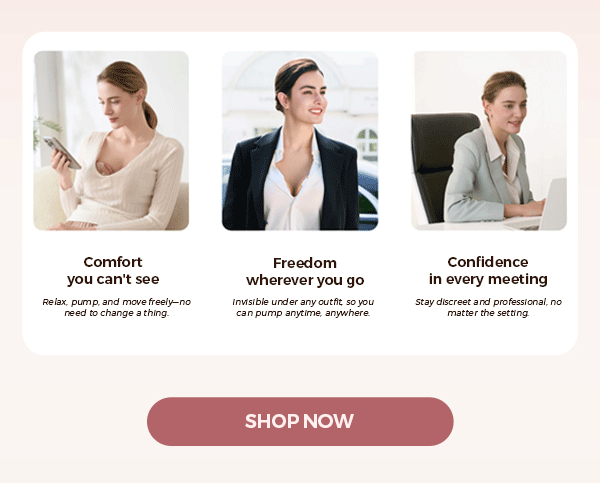This screenshot has width=600, height=483.
Task: Click the green plant beside the sofa
Action: [x=44, y=132]
